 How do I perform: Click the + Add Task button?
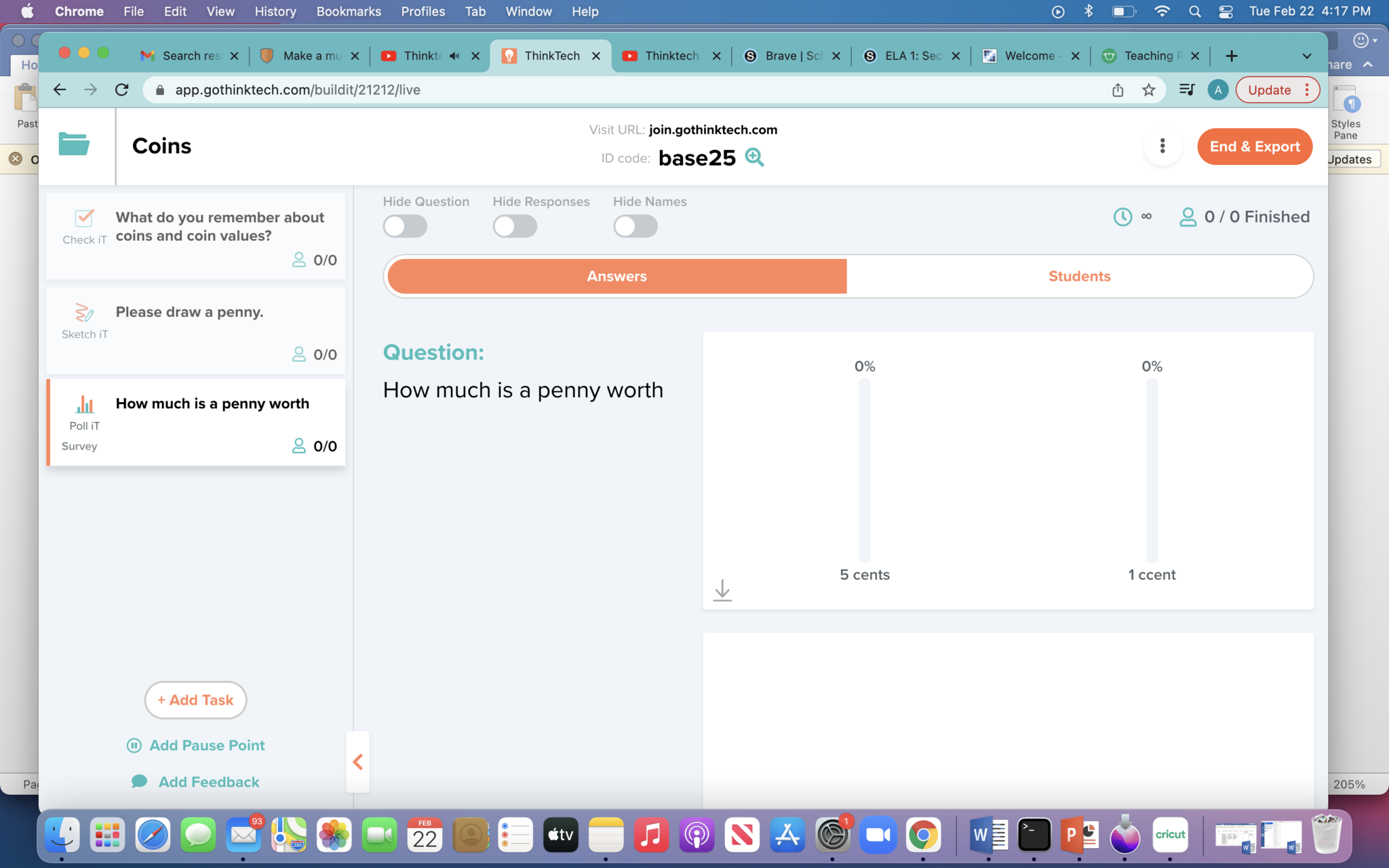pyautogui.click(x=195, y=700)
